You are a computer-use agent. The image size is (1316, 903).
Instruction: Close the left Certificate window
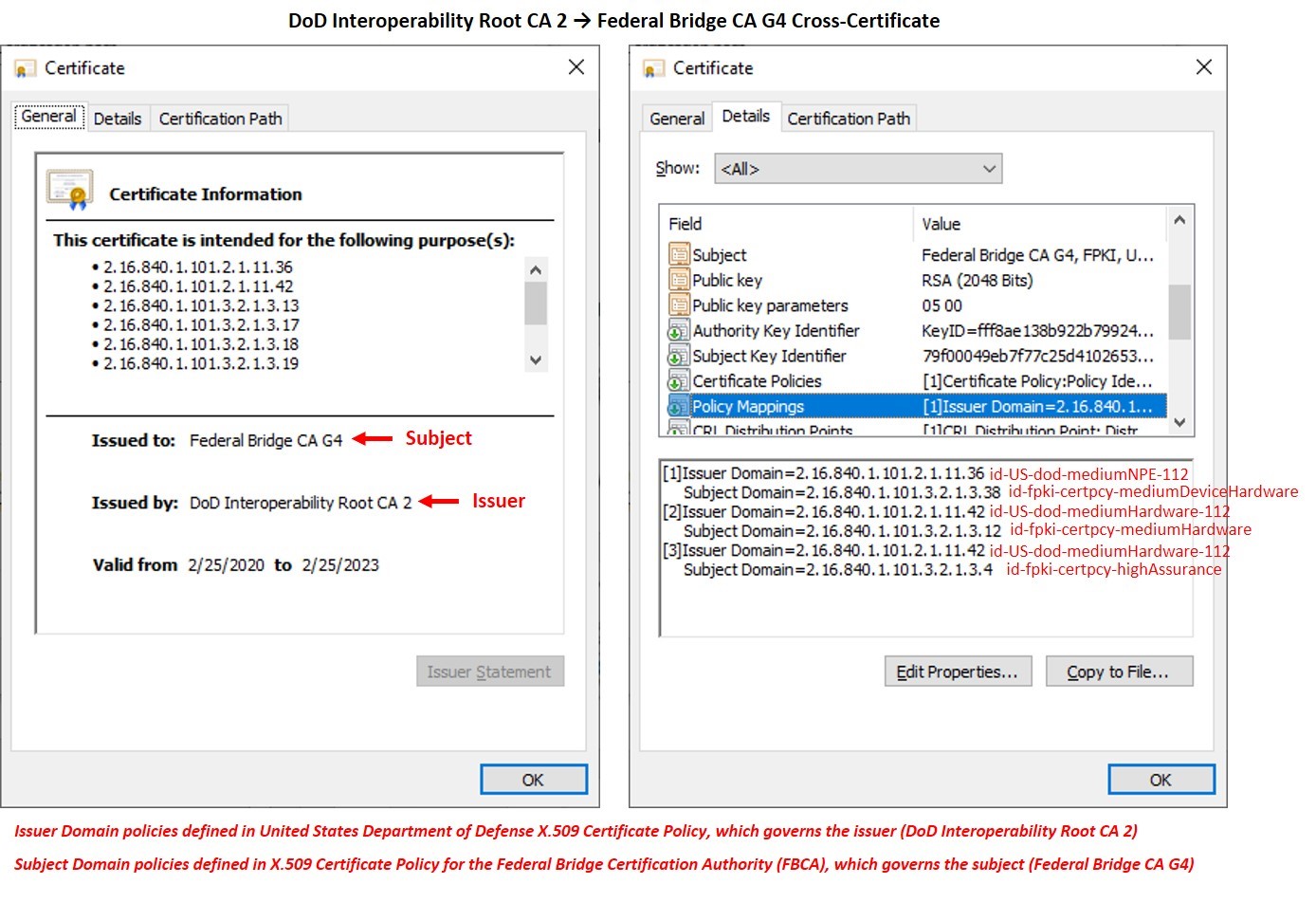[x=576, y=67]
